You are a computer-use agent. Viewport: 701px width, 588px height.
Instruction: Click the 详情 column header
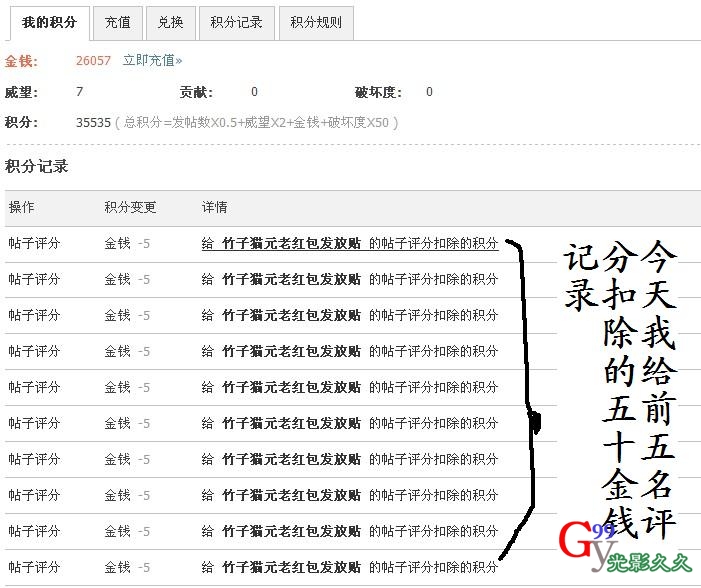coord(214,208)
